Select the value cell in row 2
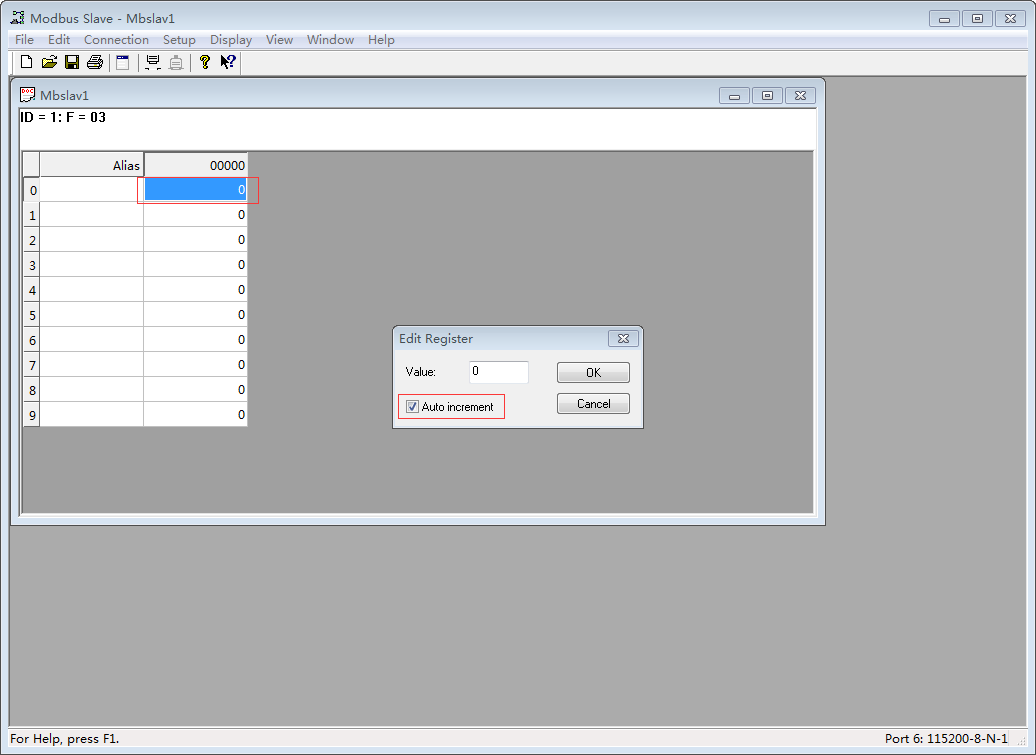This screenshot has width=1036, height=755. (196, 240)
